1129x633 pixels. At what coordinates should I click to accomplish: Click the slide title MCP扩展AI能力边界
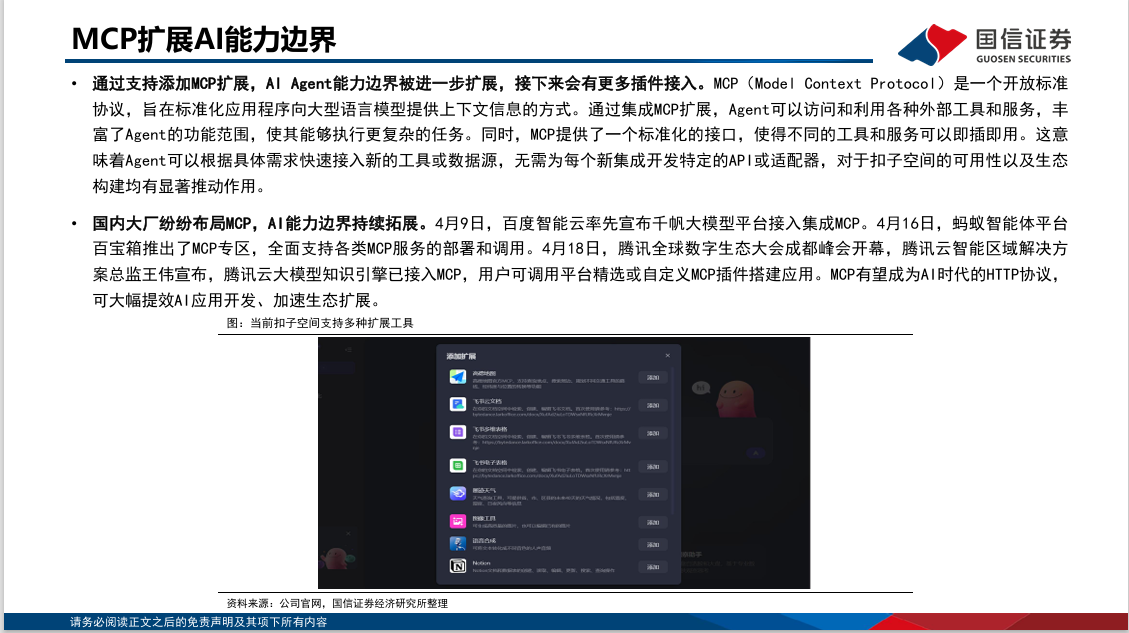(204, 40)
